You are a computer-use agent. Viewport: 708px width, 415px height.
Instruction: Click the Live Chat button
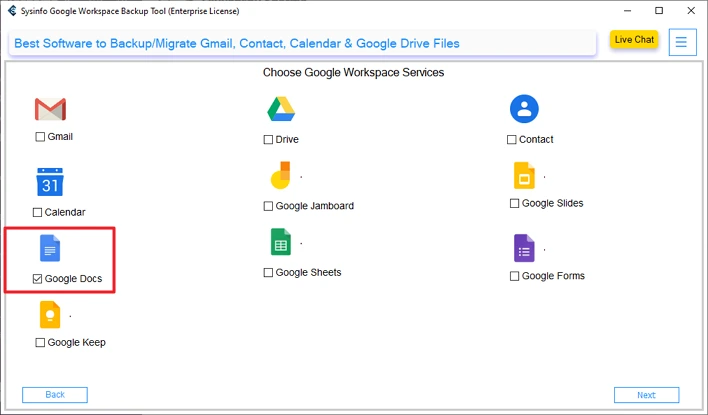coord(634,40)
